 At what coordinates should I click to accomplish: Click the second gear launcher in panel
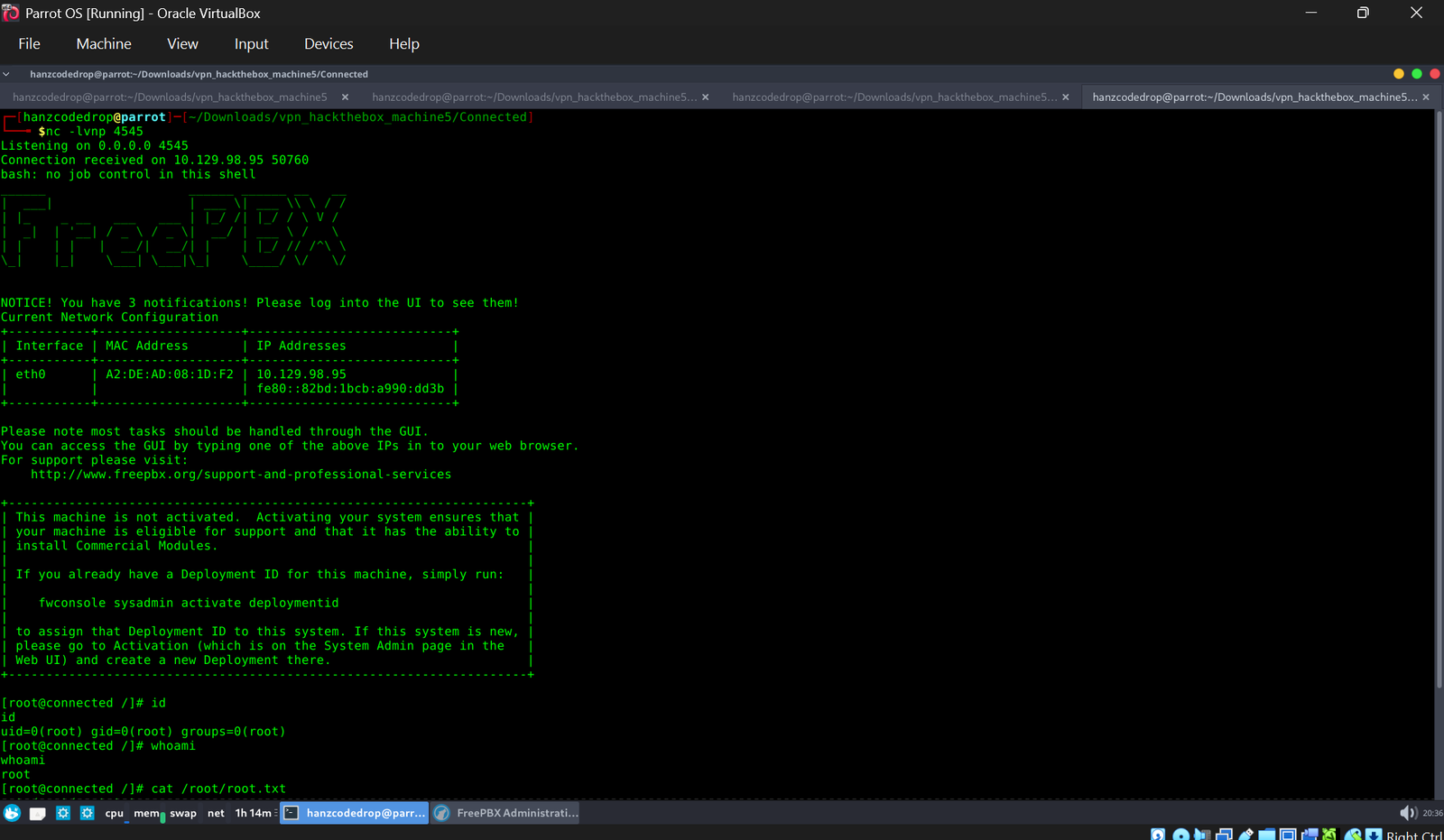pos(88,813)
